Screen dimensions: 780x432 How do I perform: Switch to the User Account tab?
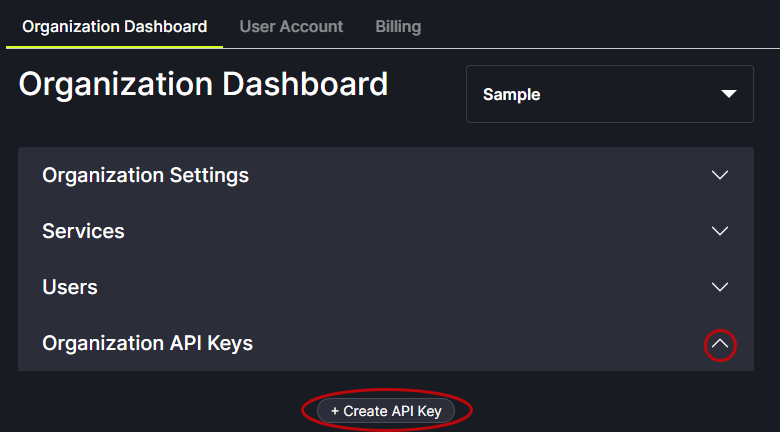tap(291, 27)
